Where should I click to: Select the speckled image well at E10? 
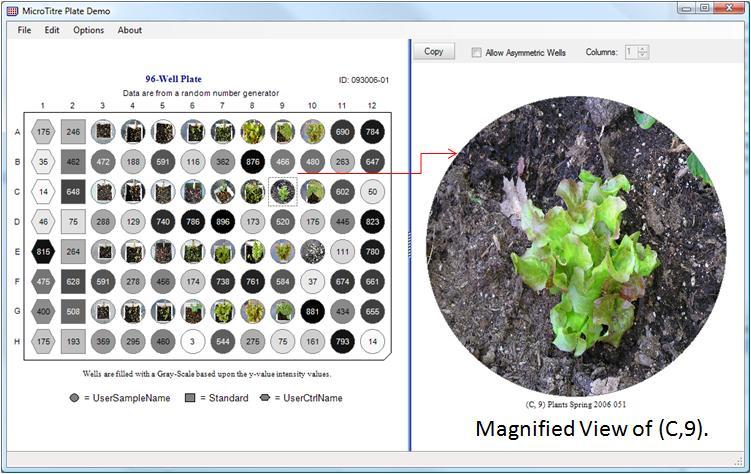(x=312, y=252)
